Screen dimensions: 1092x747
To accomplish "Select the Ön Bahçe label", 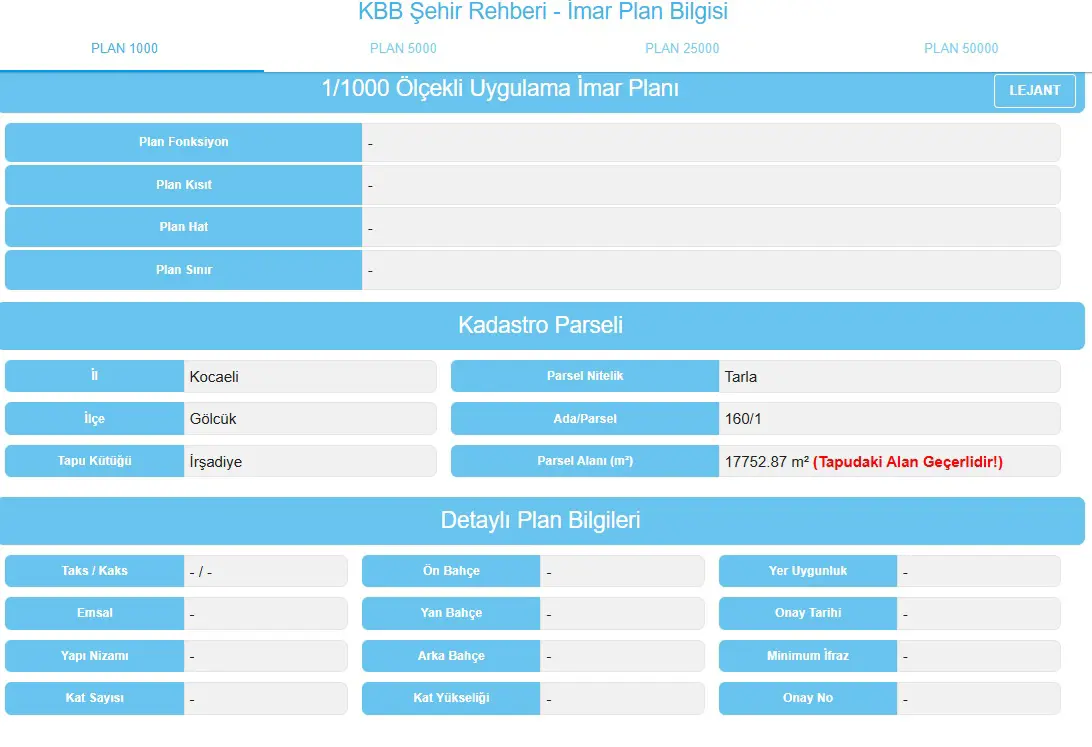I will 451,571.
